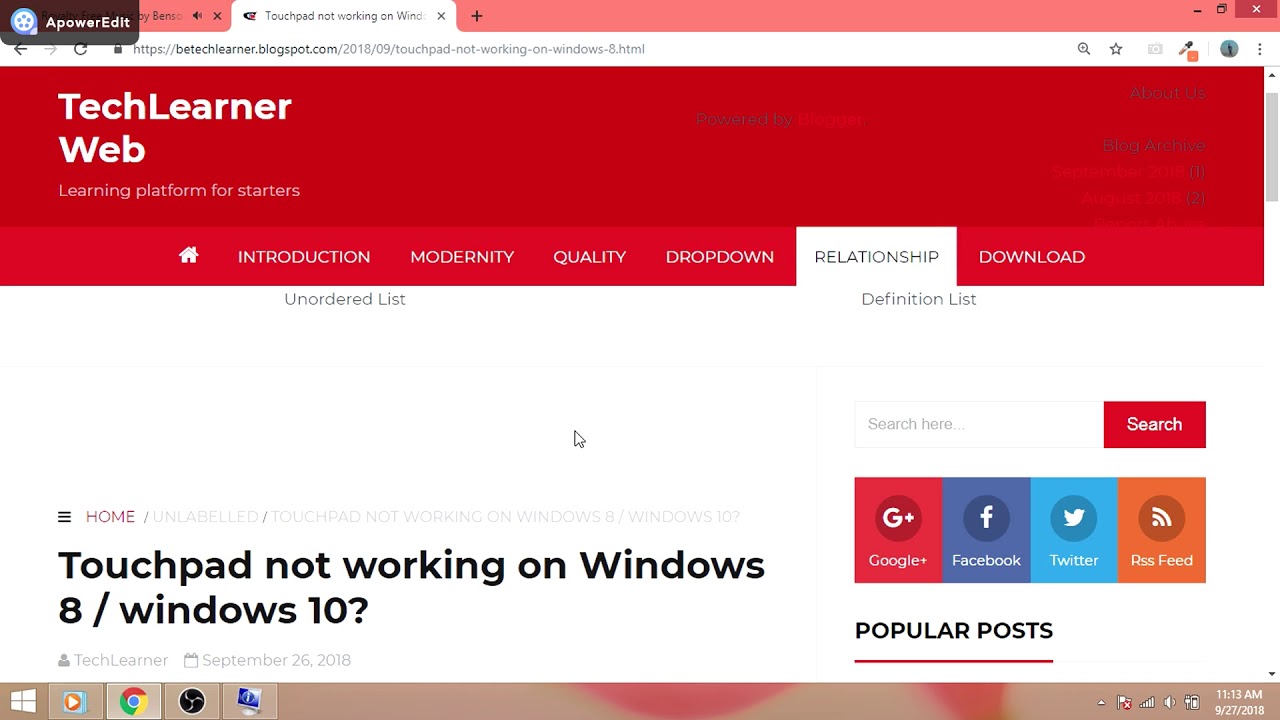Click the TechLearner author link
The height and width of the screenshot is (720, 1280).
(x=121, y=660)
